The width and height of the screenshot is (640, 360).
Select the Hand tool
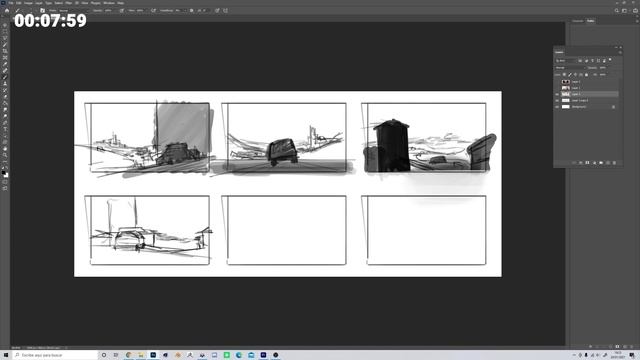pyautogui.click(x=5, y=149)
